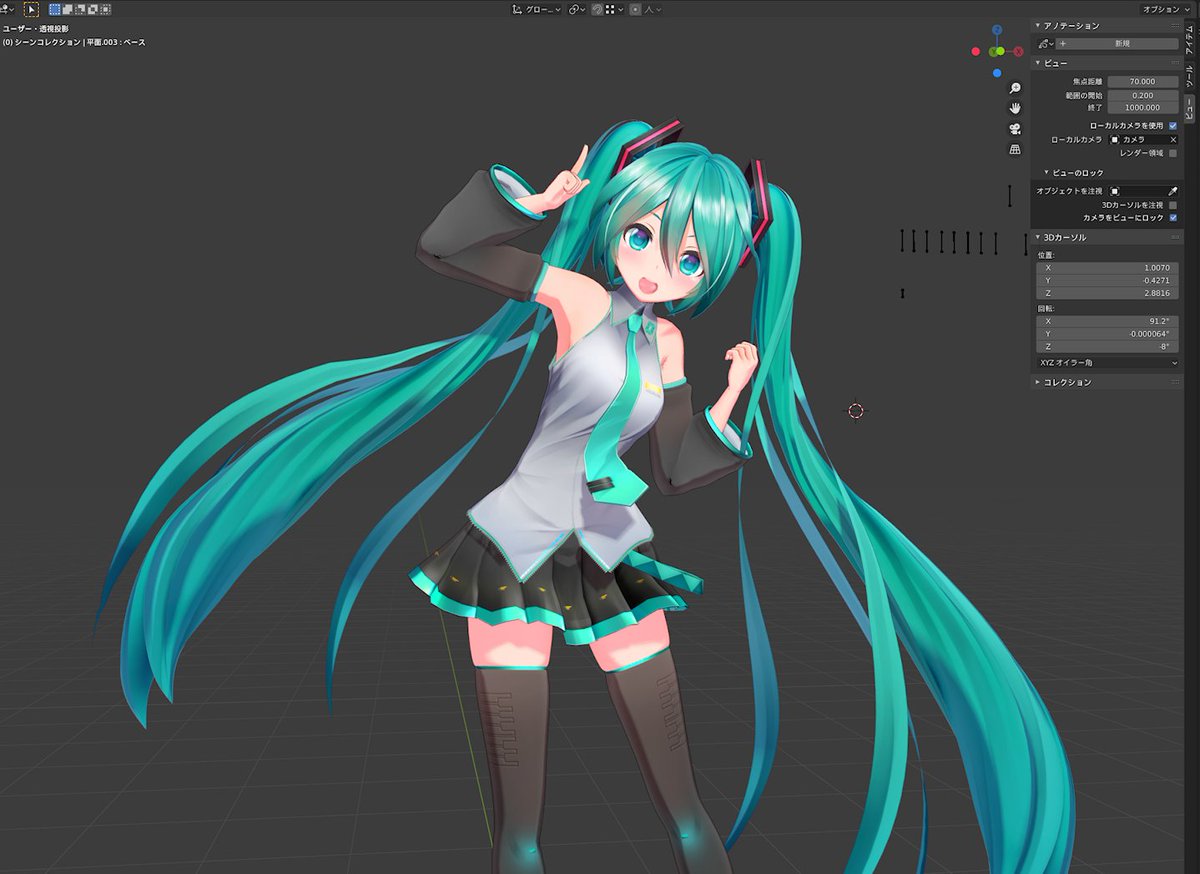This screenshot has height=874, width=1200.
Task: Click the red X axis gizmo ball
Action: 1018,51
